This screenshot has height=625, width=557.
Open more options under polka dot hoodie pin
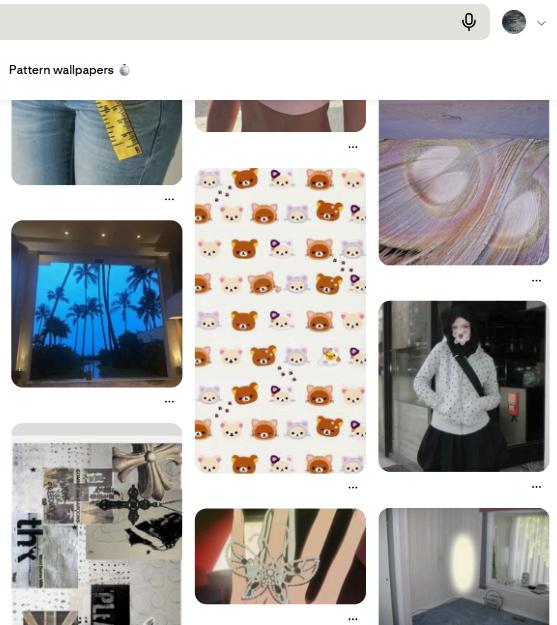[x=536, y=487]
